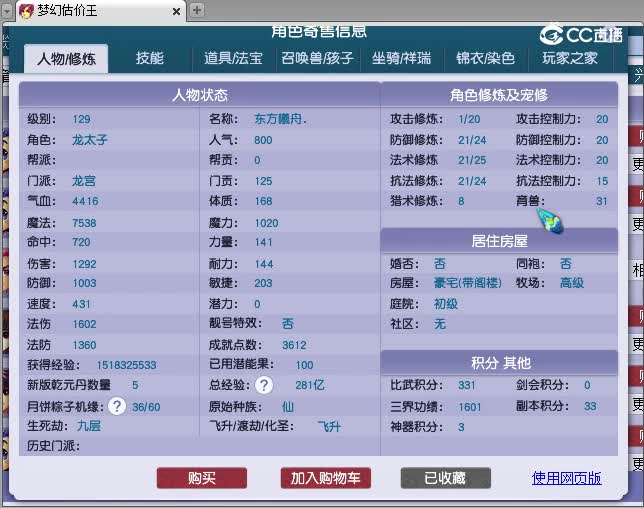Click the 魔力 value 1020
This screenshot has width=644, height=508.
(267, 223)
